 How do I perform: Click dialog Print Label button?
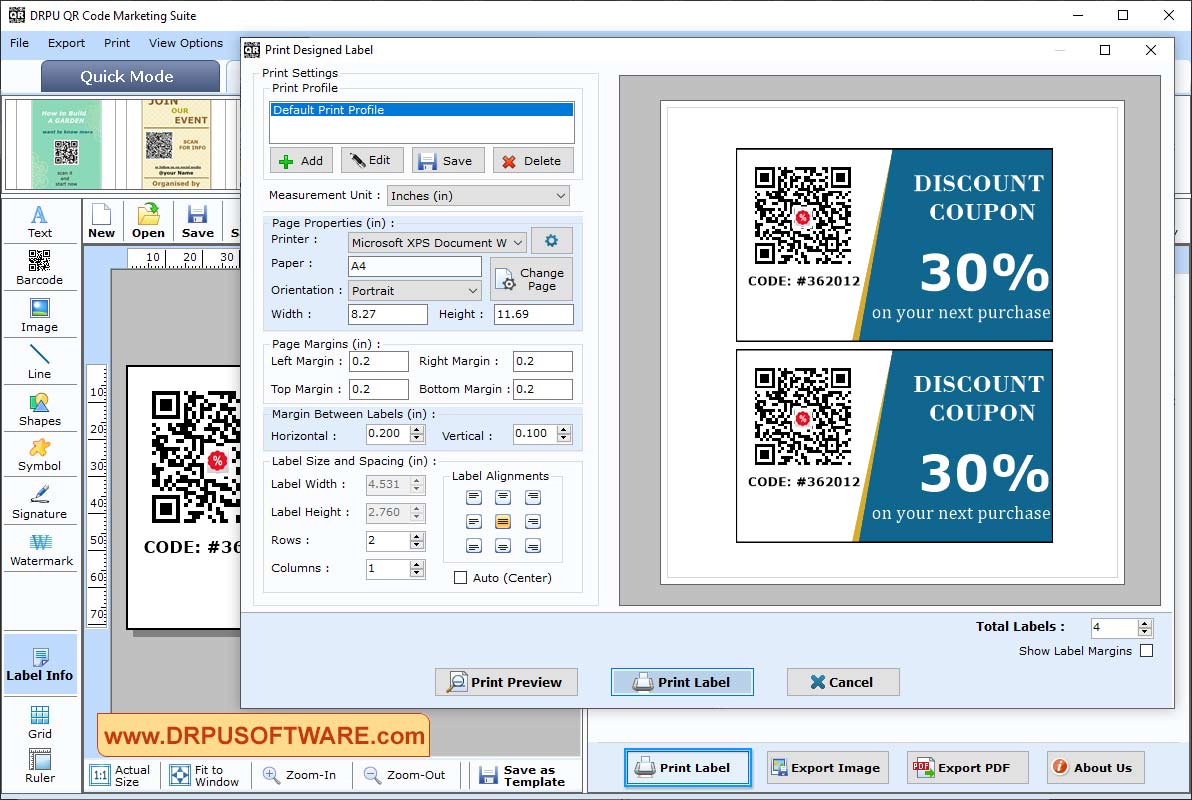click(682, 682)
